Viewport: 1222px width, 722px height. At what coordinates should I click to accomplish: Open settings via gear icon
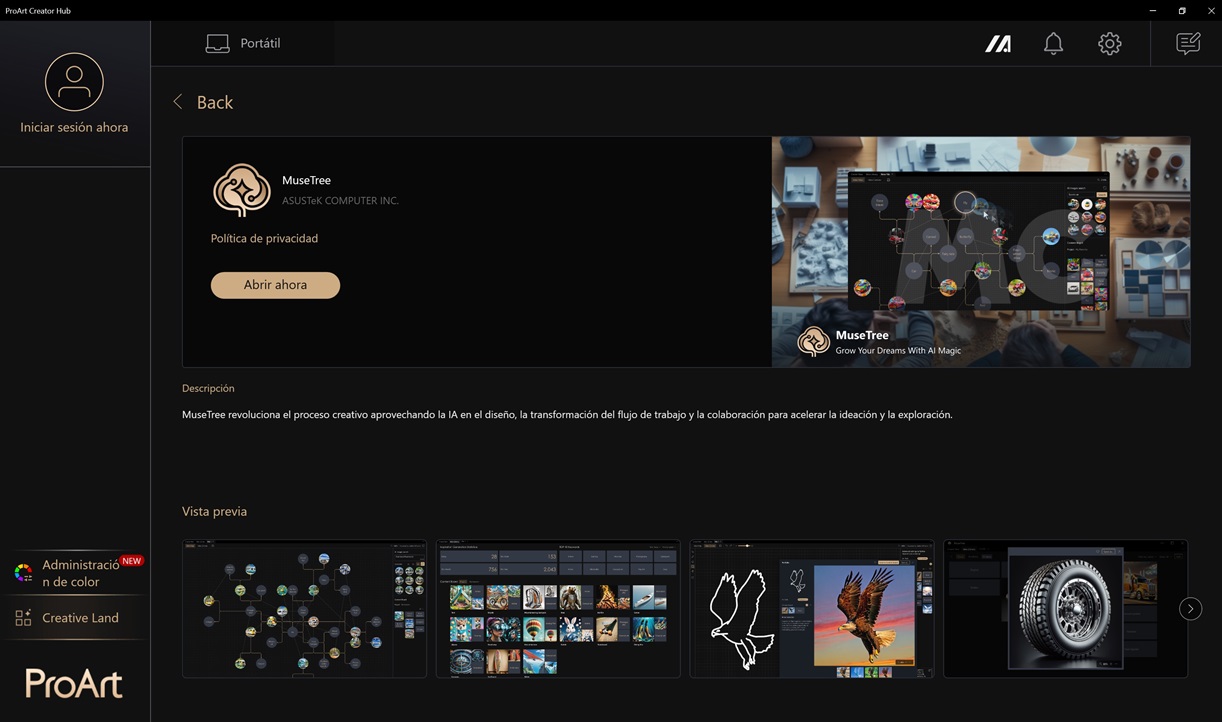(1109, 44)
